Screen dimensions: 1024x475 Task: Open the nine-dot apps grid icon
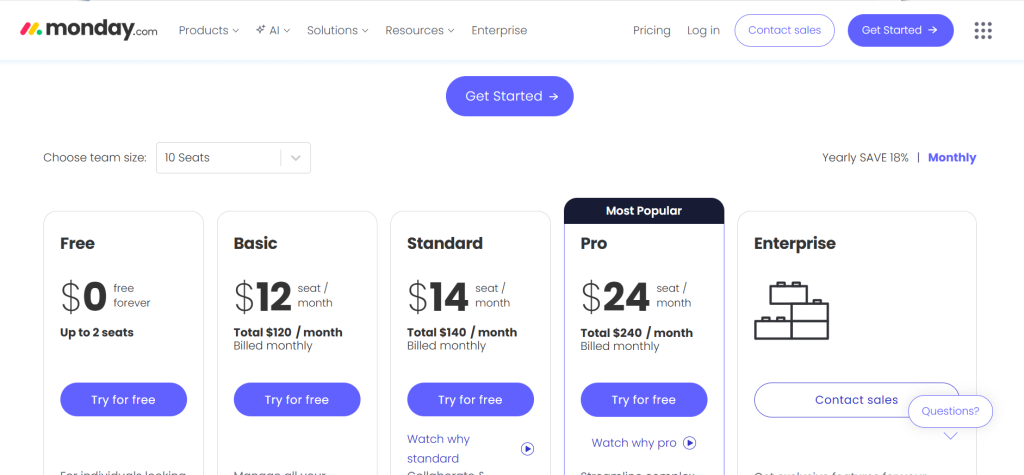point(983,30)
